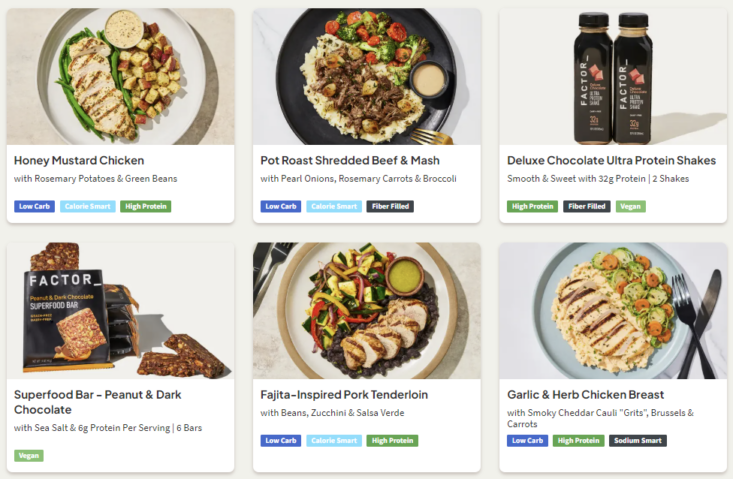This screenshot has height=479, width=733.
Task: Open the Pot Roast Shredded Beef & Mash title
Action: click(350, 160)
